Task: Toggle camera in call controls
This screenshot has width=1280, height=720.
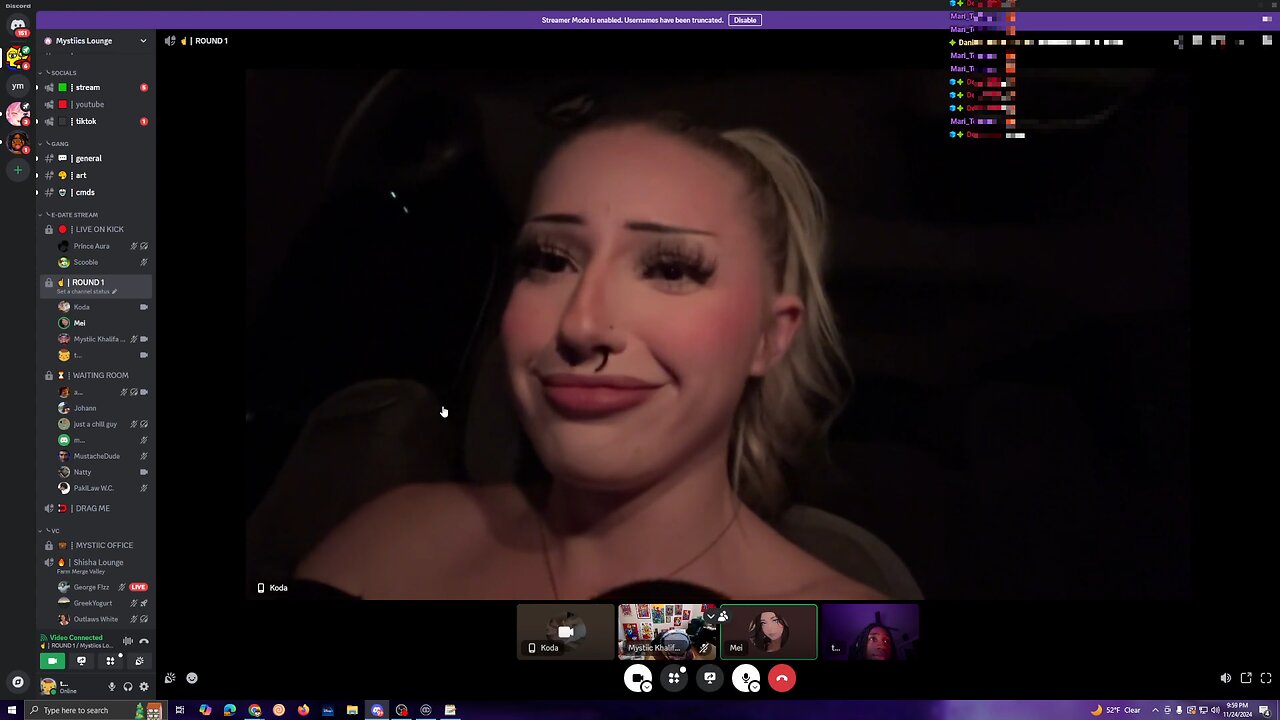Action: tap(636, 678)
